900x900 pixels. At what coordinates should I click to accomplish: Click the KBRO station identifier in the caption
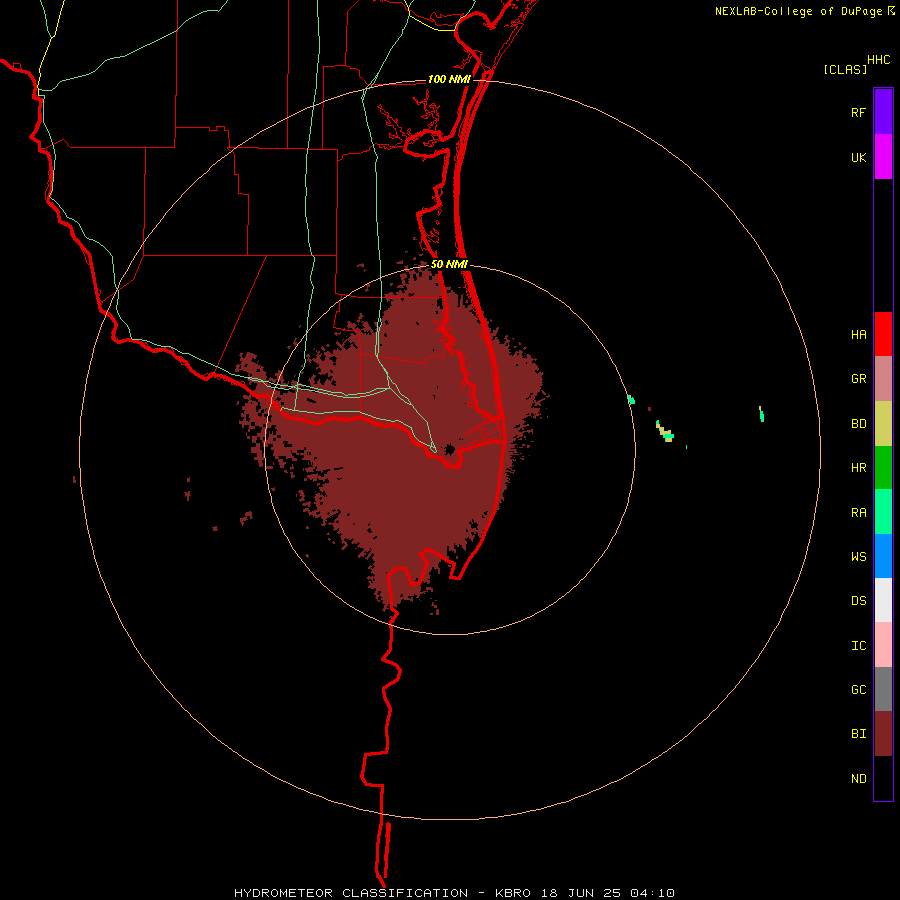(x=513, y=893)
